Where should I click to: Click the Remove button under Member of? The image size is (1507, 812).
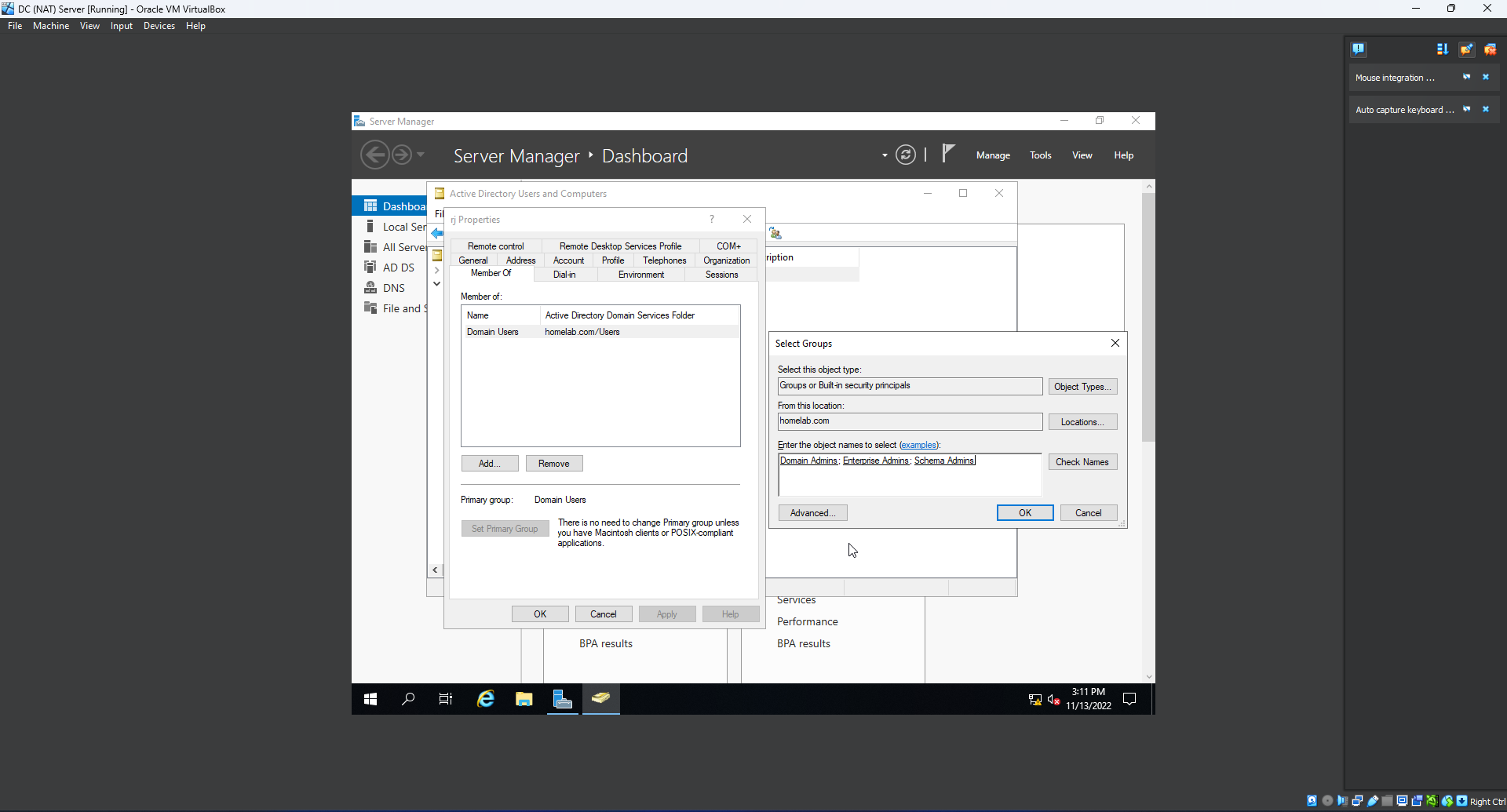(x=554, y=464)
